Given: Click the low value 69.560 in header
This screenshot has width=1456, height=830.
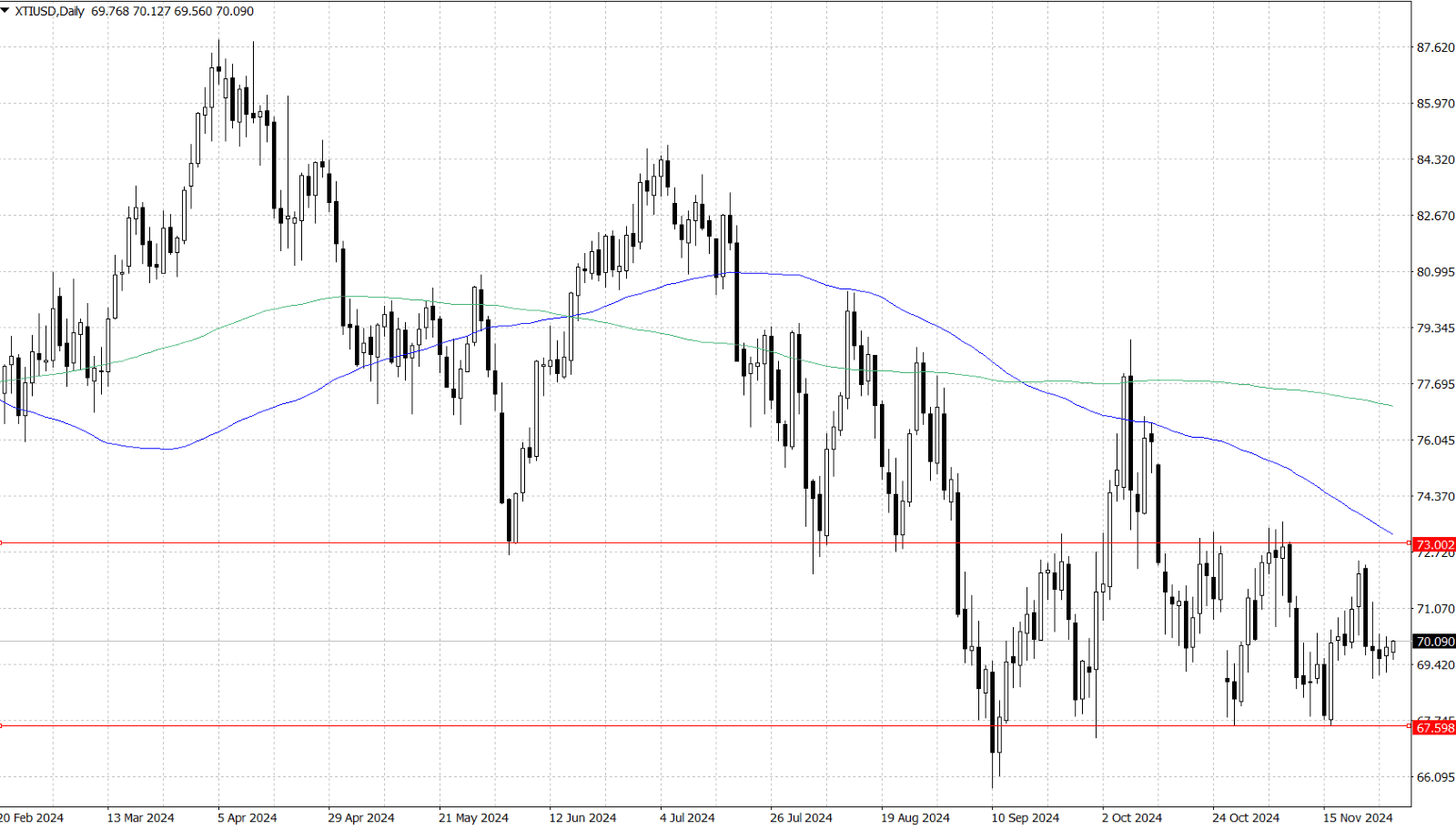Looking at the screenshot, I should pos(192,11).
